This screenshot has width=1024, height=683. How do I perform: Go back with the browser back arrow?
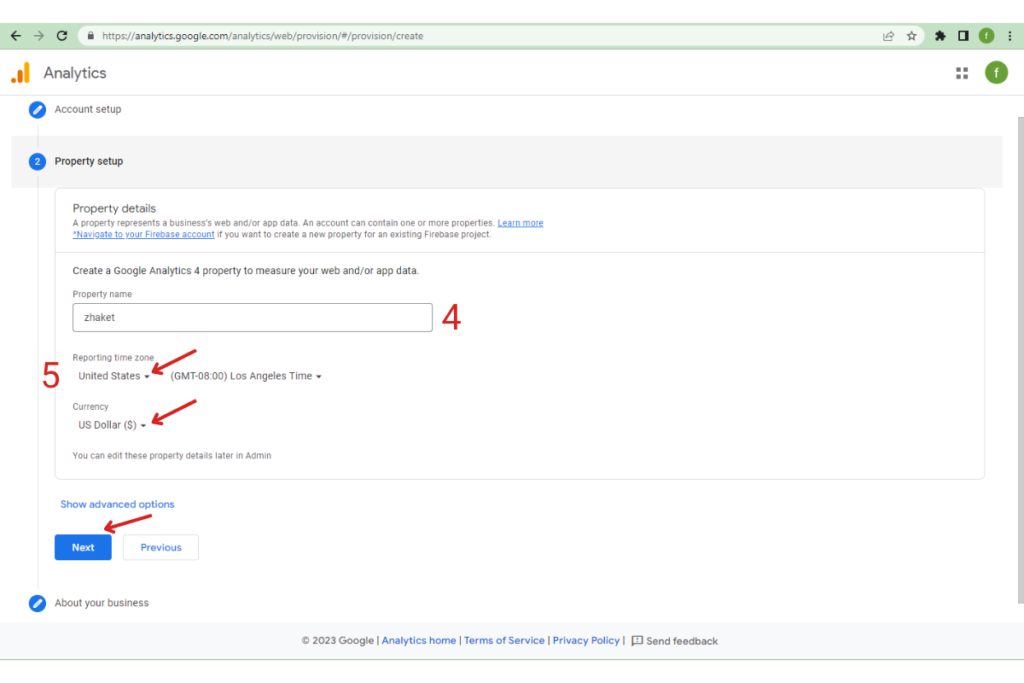coord(16,36)
